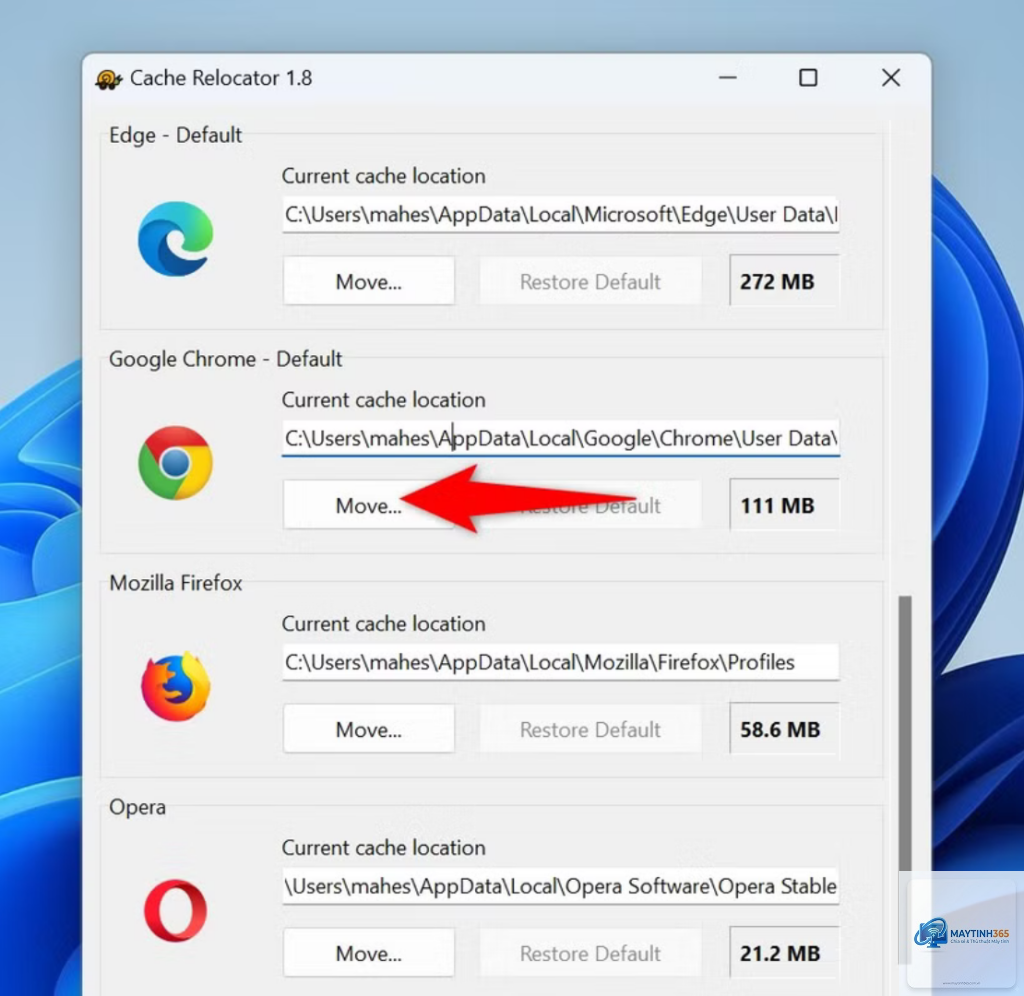Click the Cache Relocator app icon in title bar
The image size is (1024, 996).
pos(108,79)
